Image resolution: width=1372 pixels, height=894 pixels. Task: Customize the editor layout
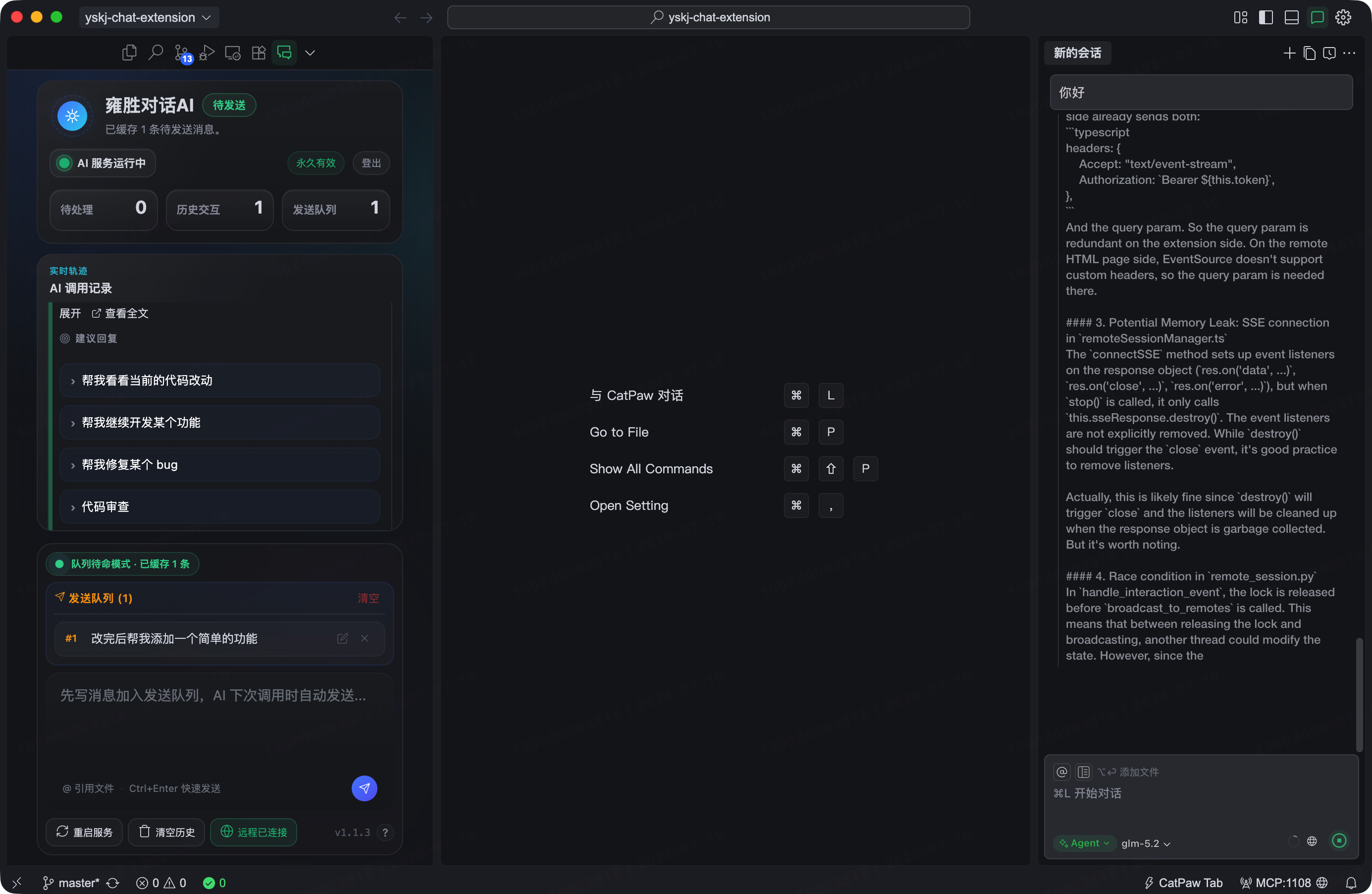1241,17
